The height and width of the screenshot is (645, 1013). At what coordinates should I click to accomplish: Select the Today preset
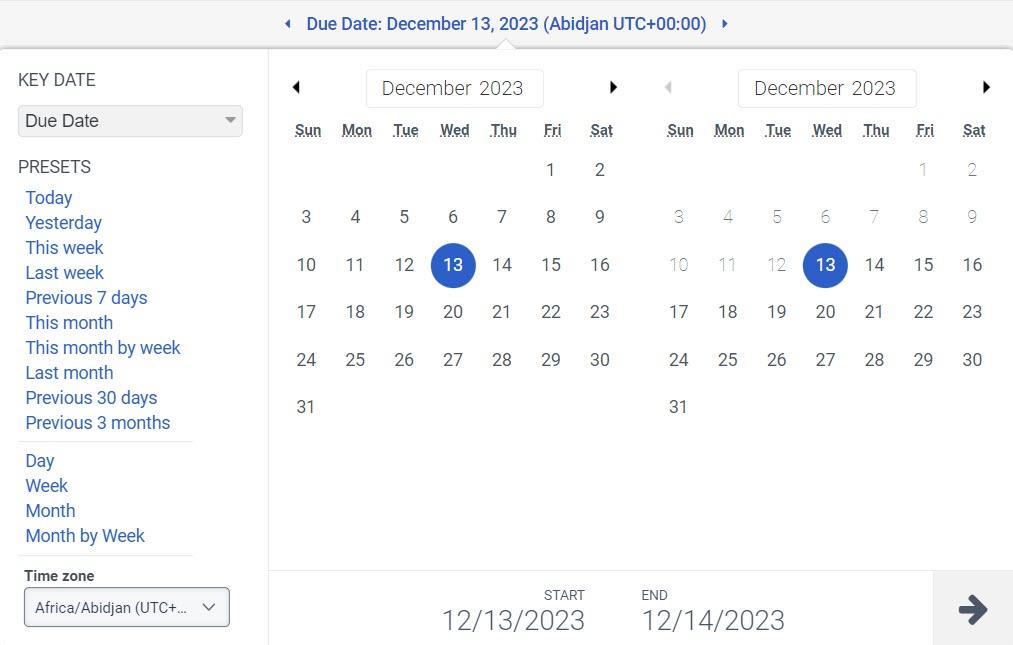point(48,197)
